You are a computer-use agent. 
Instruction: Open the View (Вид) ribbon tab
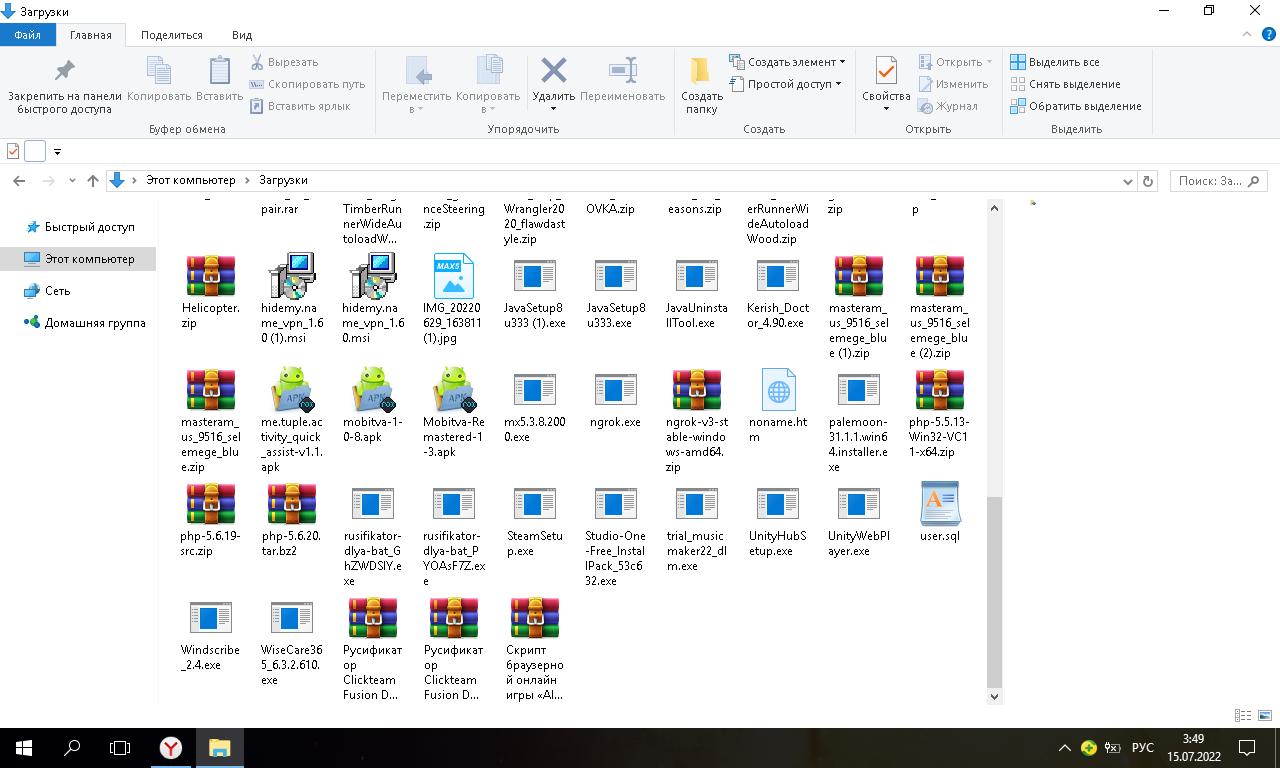tap(242, 35)
